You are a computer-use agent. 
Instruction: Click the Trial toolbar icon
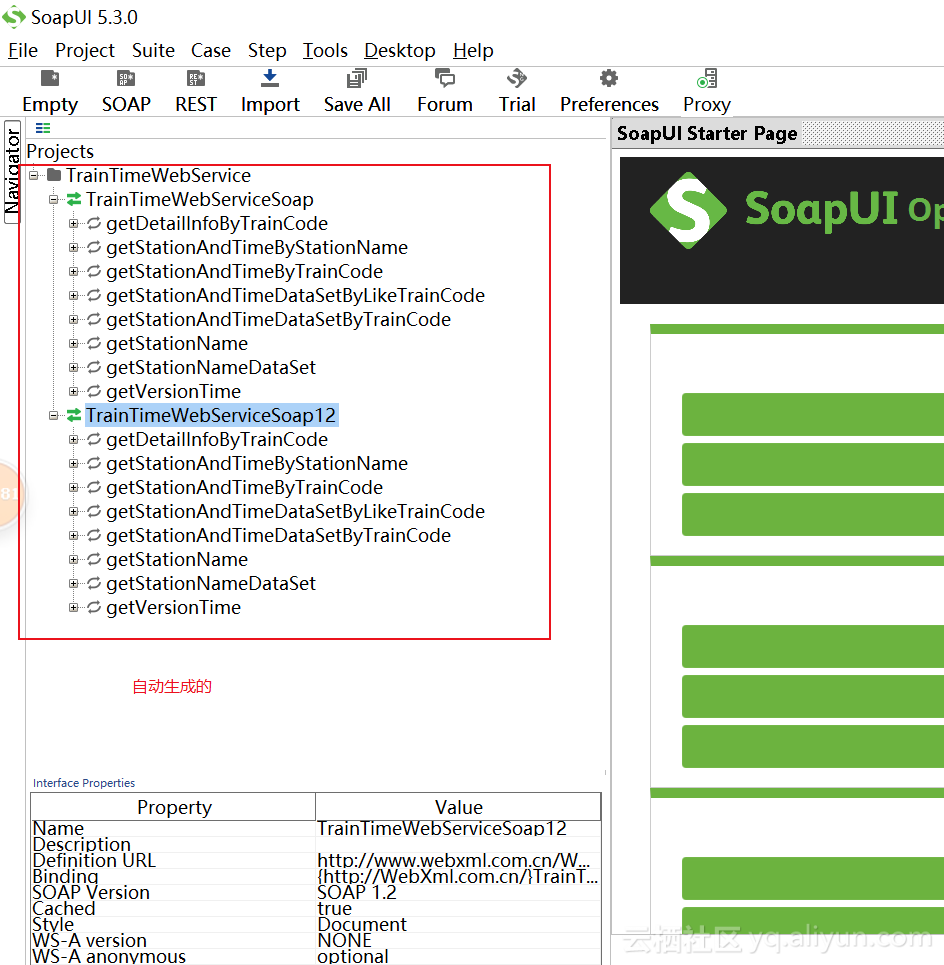[517, 78]
